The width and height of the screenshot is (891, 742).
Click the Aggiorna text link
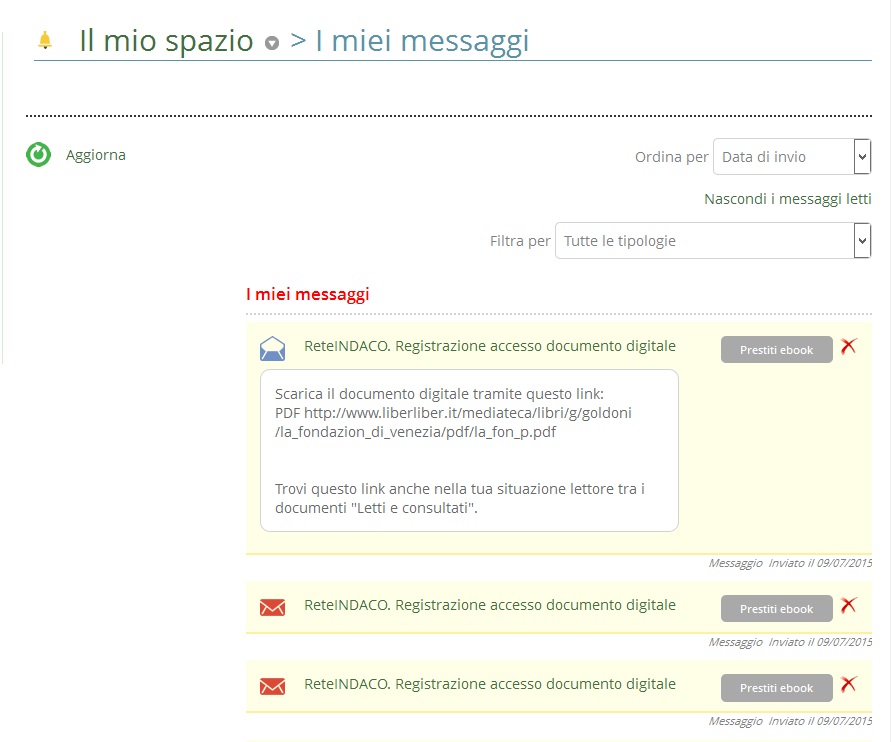[96, 155]
